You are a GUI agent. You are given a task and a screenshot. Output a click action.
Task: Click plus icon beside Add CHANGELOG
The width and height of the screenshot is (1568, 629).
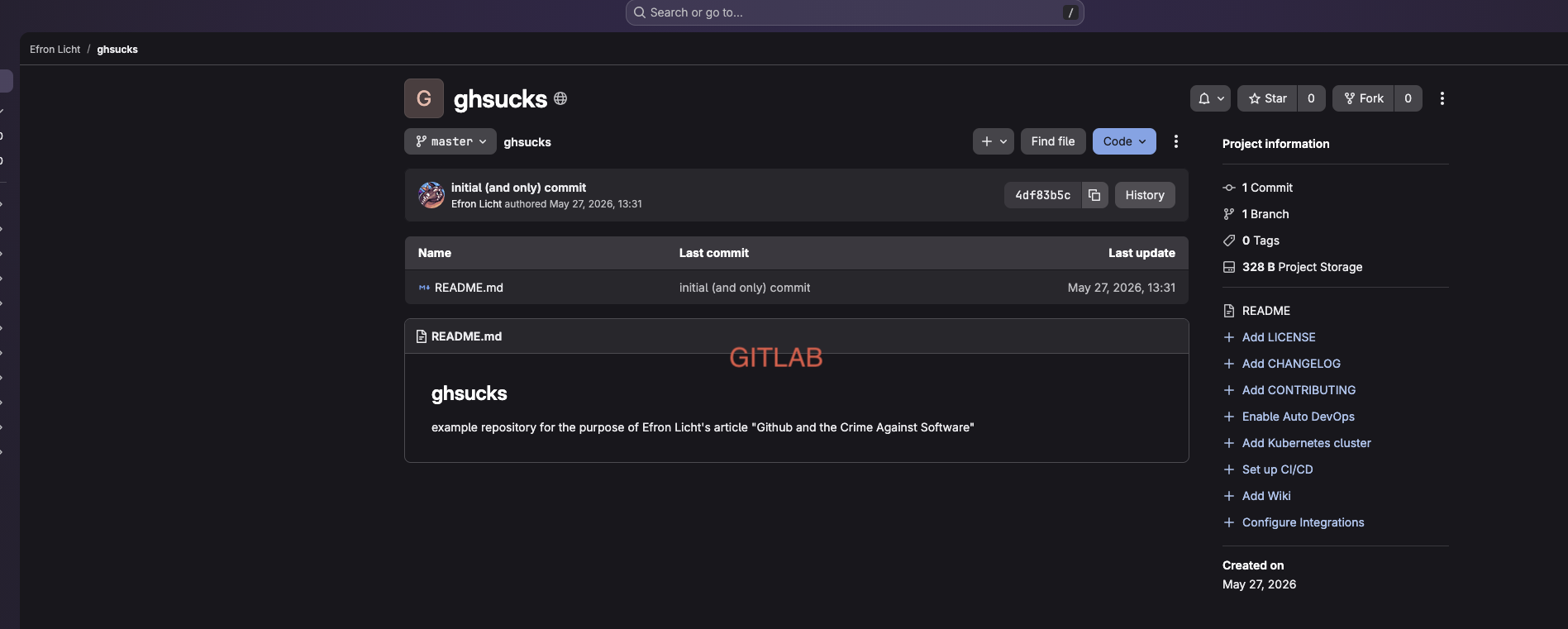pyautogui.click(x=1229, y=364)
